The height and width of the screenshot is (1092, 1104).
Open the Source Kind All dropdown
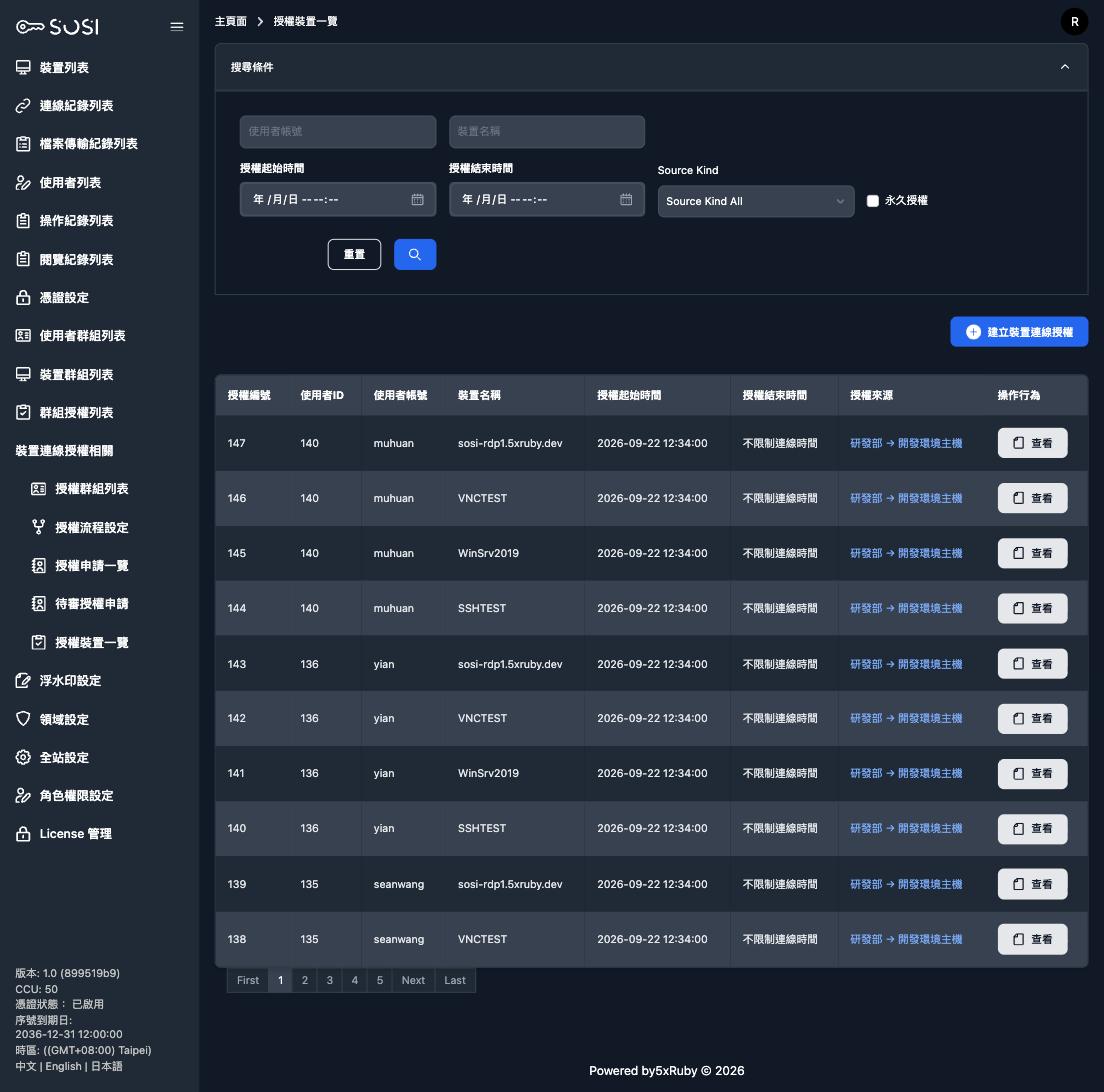coord(755,201)
